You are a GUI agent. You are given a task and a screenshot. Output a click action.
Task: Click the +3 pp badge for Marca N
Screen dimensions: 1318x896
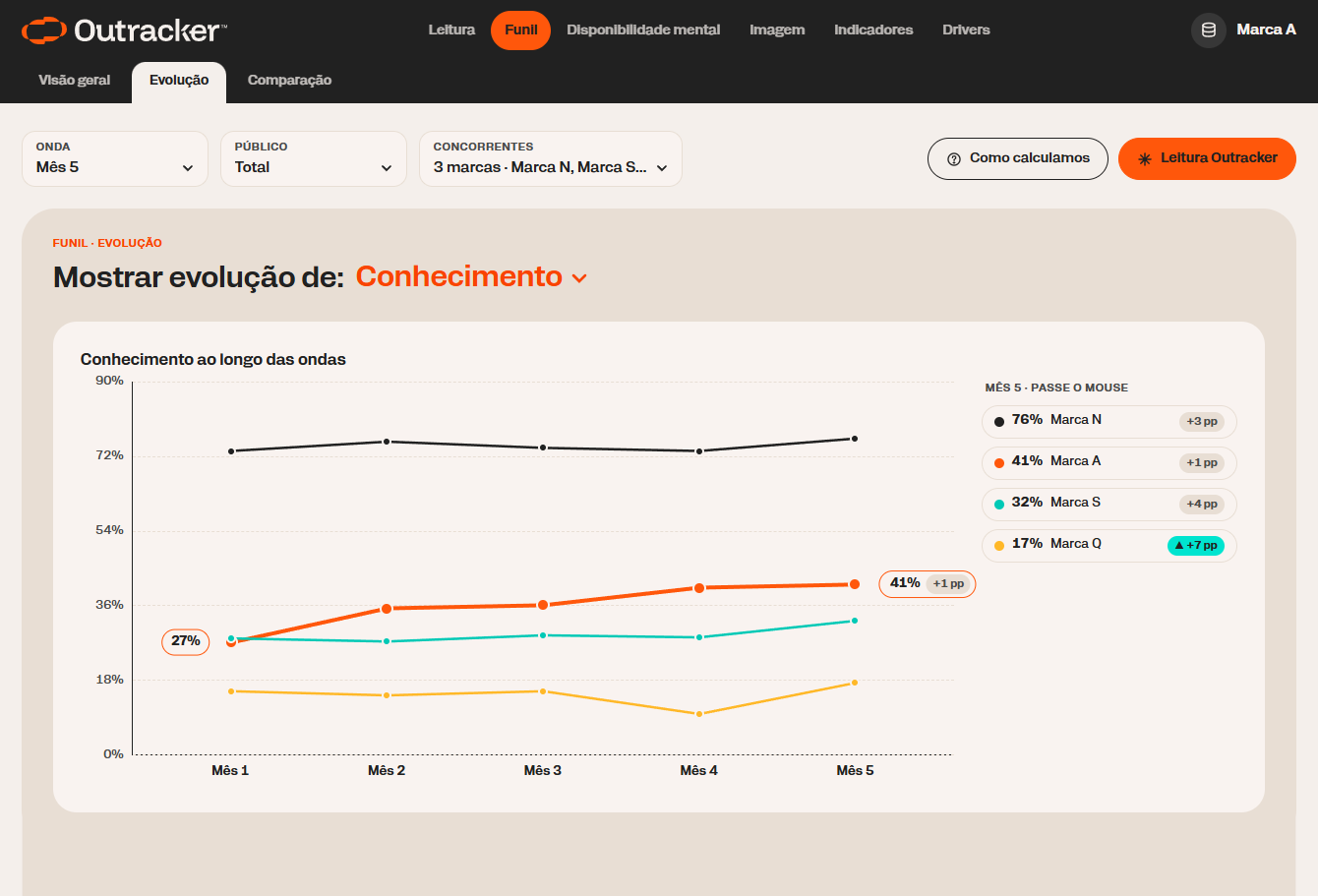1202,422
